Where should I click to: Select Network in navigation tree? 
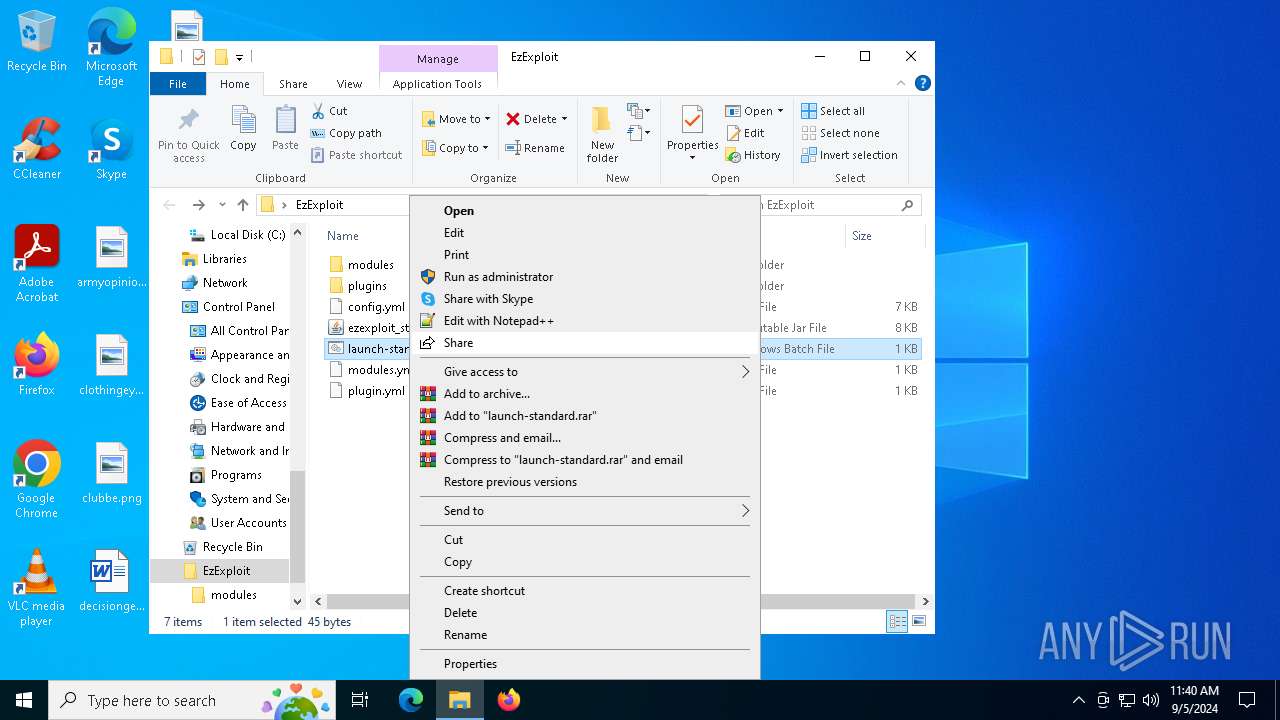click(225, 283)
